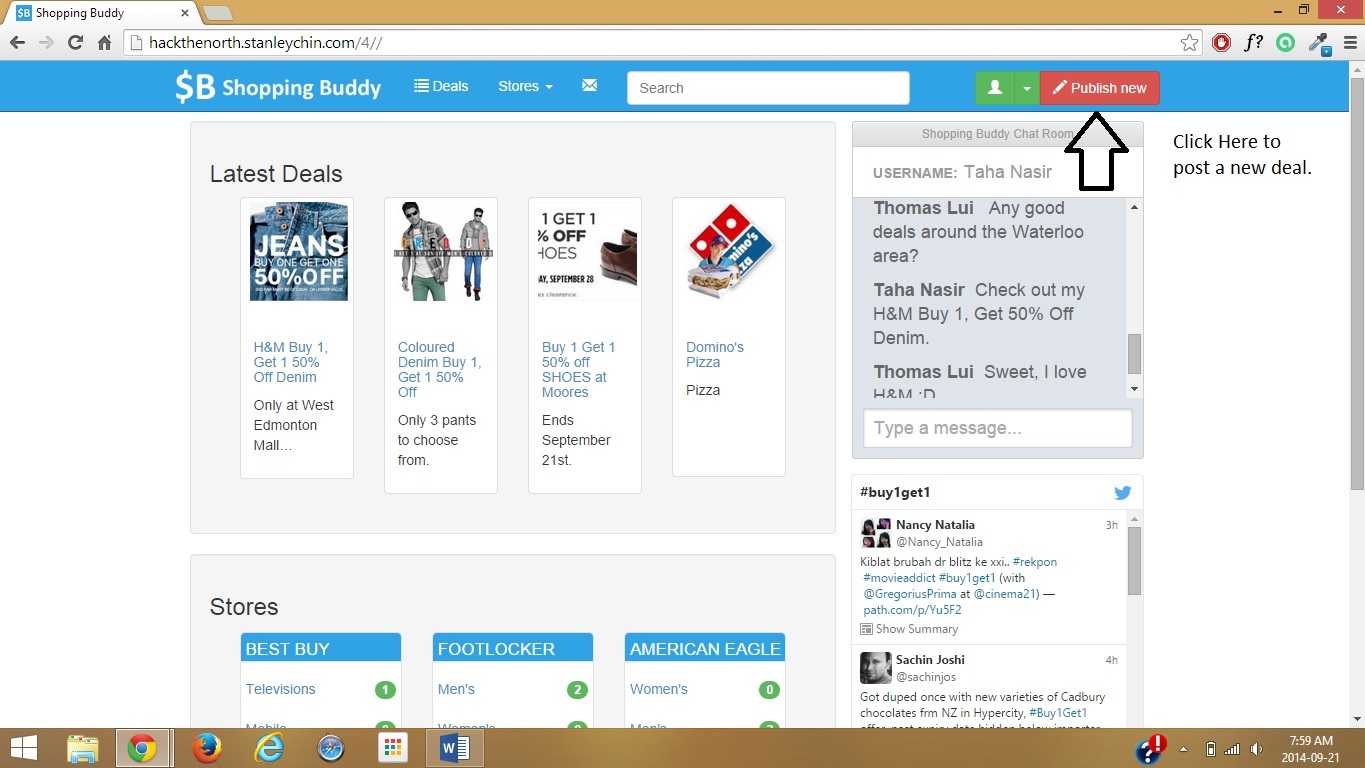Open Safari compass icon in taskbar
This screenshot has height=768, width=1365.
click(331, 748)
